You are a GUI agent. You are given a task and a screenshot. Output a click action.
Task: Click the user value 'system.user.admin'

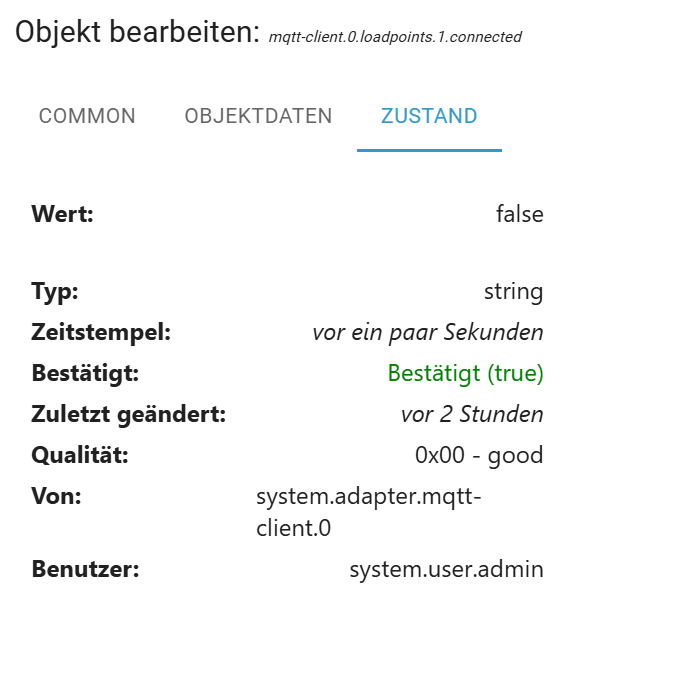(446, 570)
